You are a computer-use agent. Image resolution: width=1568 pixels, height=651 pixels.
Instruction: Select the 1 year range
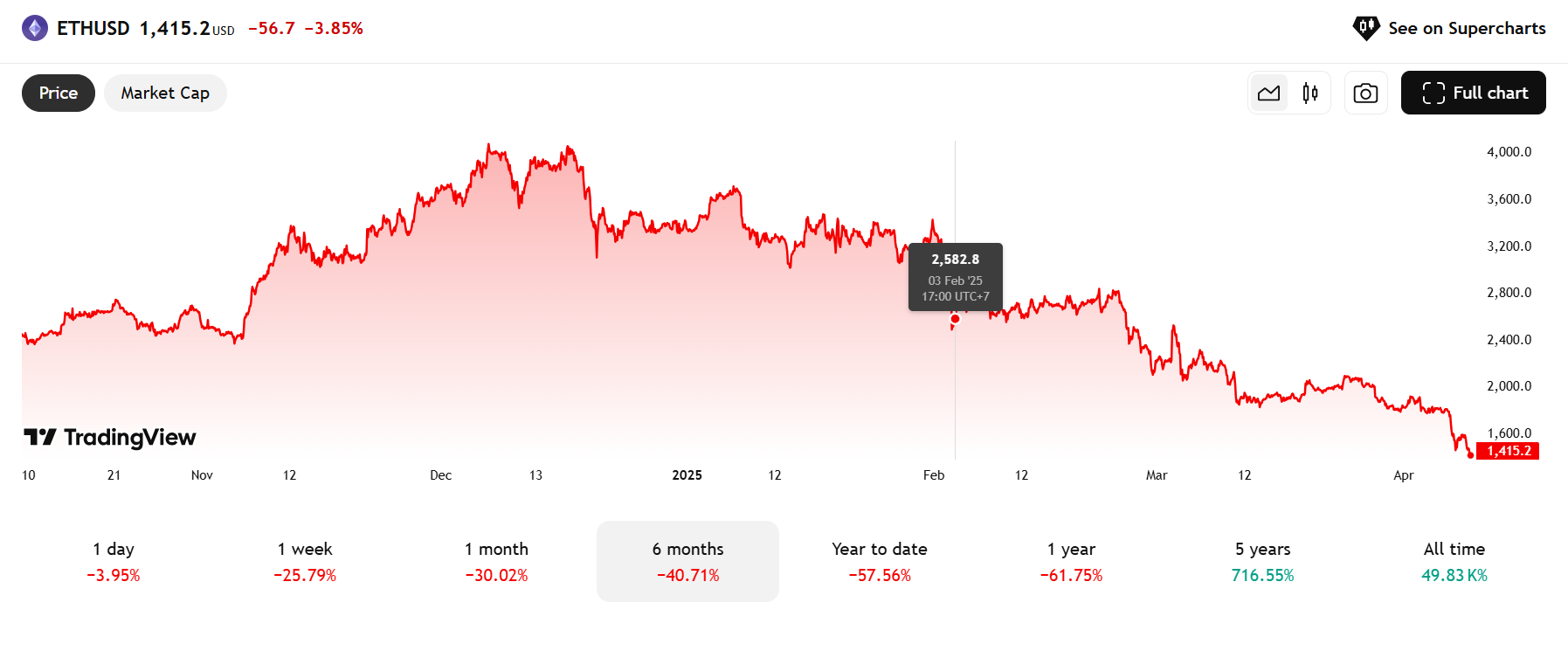1071,561
